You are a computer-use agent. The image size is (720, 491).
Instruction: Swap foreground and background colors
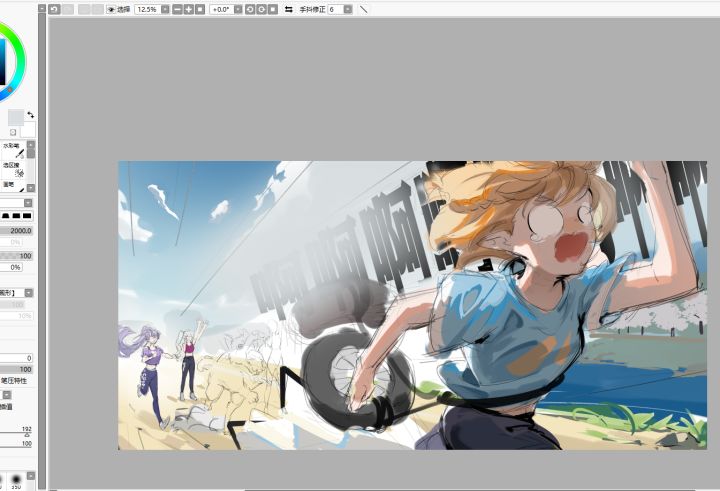coord(30,114)
